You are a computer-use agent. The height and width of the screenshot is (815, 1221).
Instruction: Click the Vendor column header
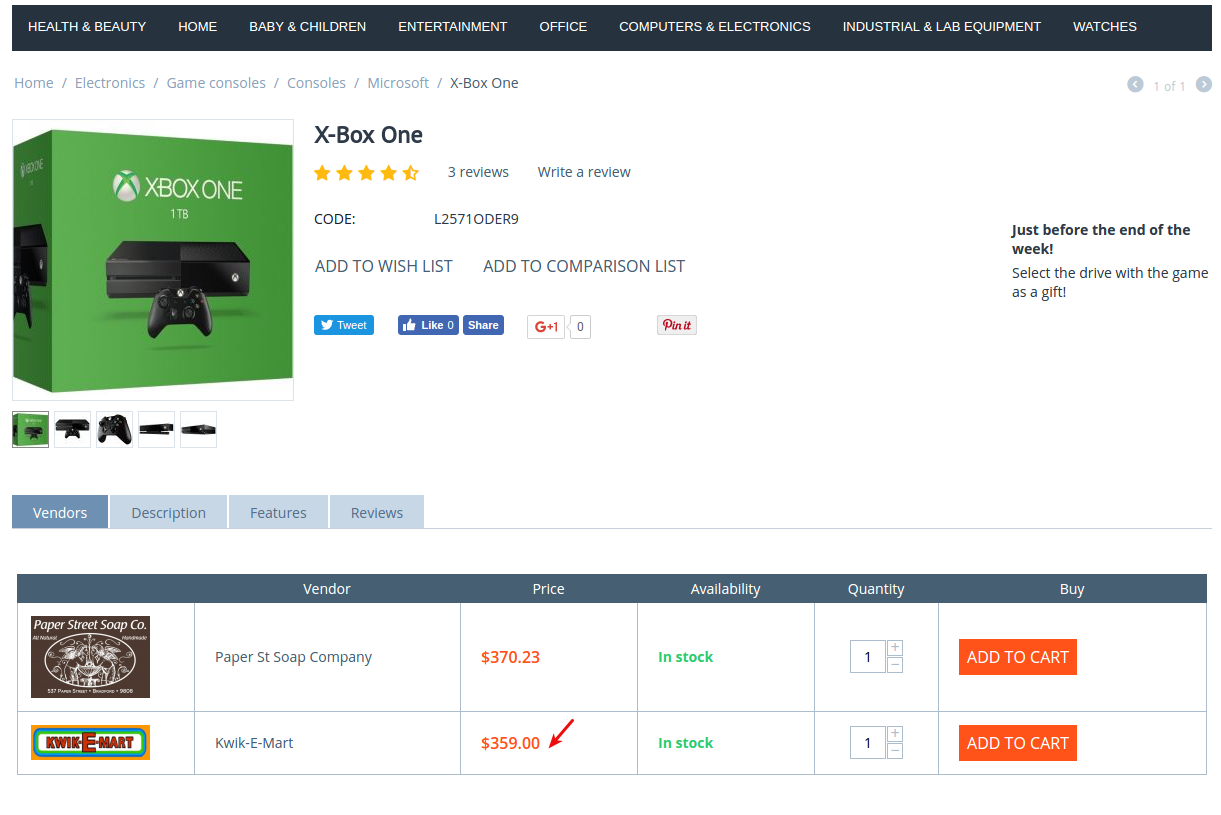[327, 589]
